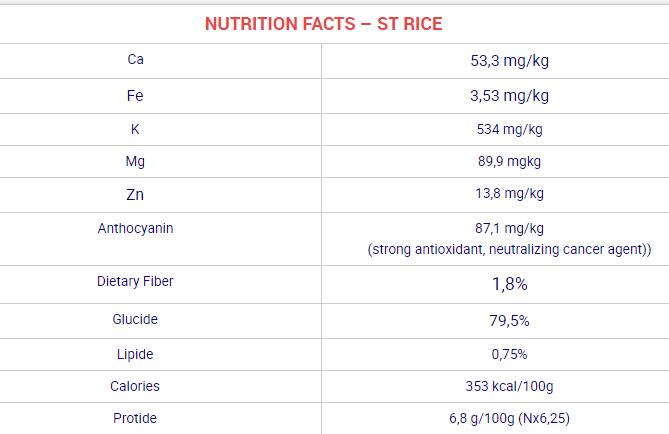Select the Mg row label
Viewport: 669px width, 434px height.
135,161
